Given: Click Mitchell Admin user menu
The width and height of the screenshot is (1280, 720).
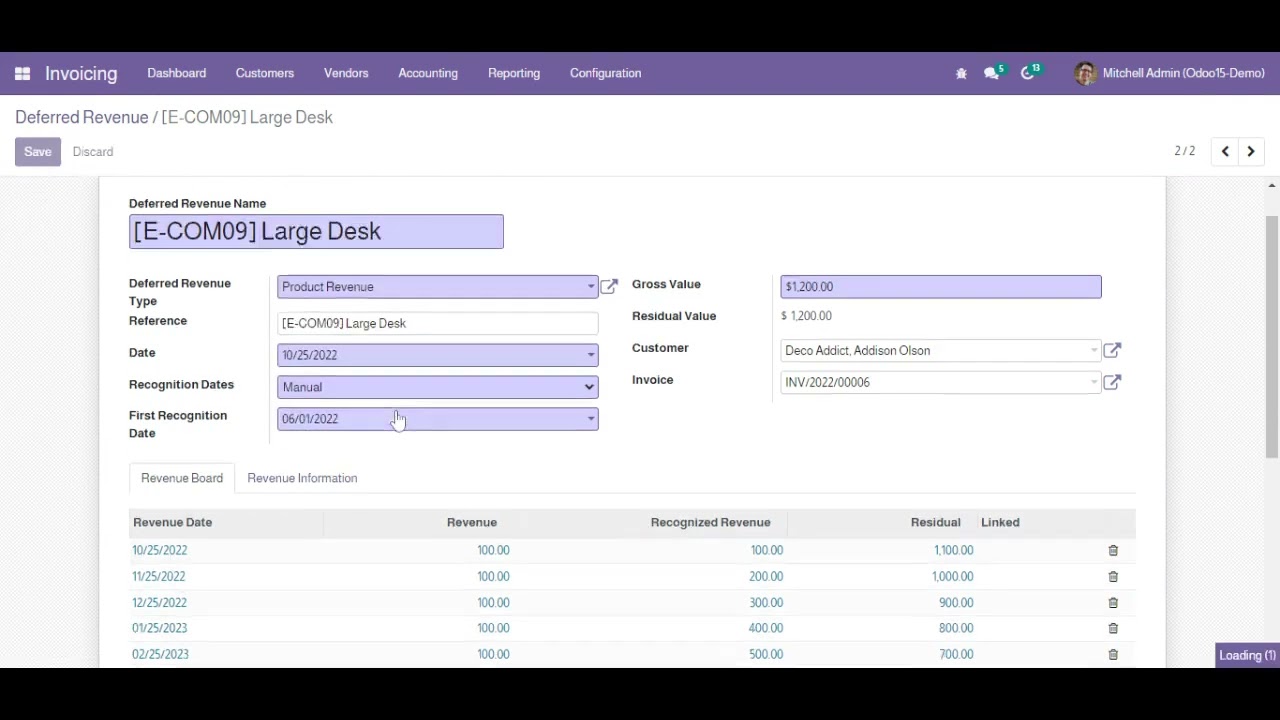Looking at the screenshot, I should click(x=1170, y=73).
